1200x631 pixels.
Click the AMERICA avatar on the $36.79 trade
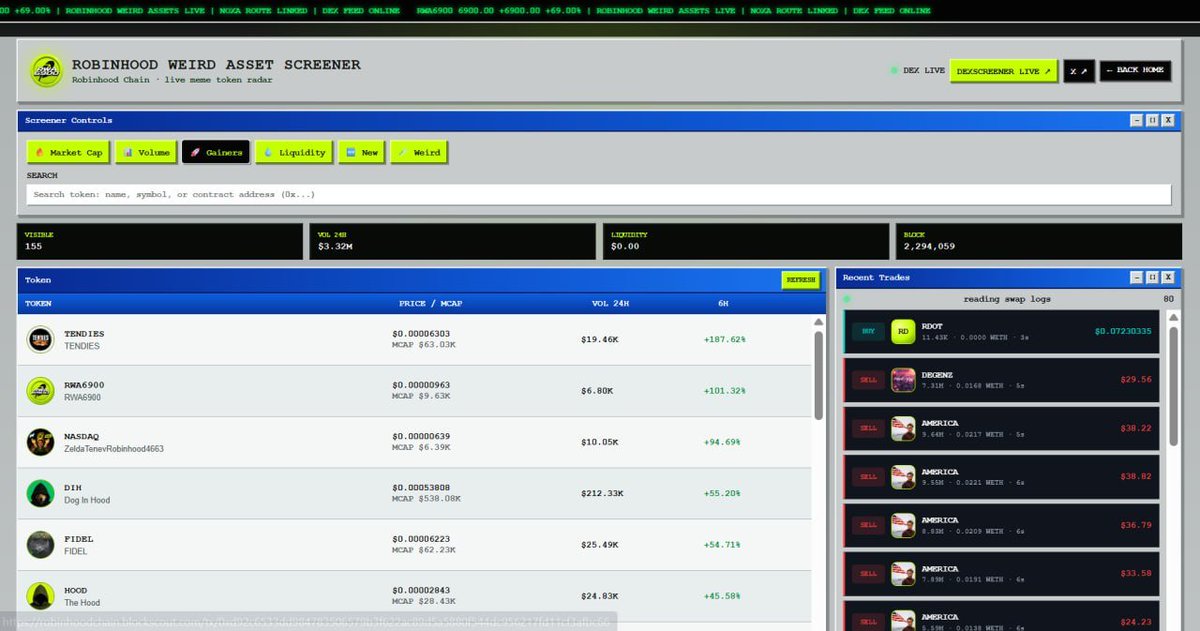(x=903, y=525)
